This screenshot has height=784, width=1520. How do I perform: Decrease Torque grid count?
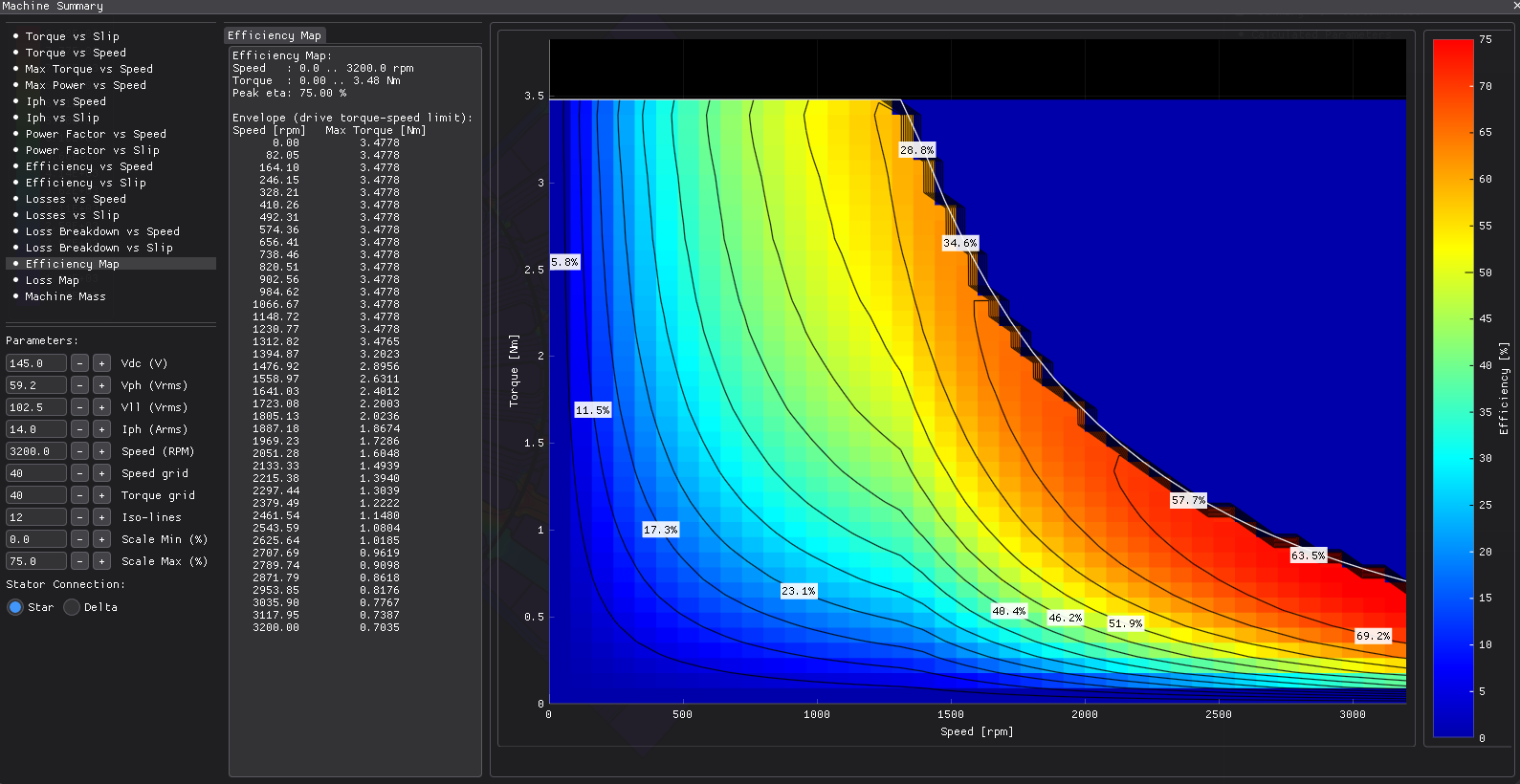click(80, 495)
